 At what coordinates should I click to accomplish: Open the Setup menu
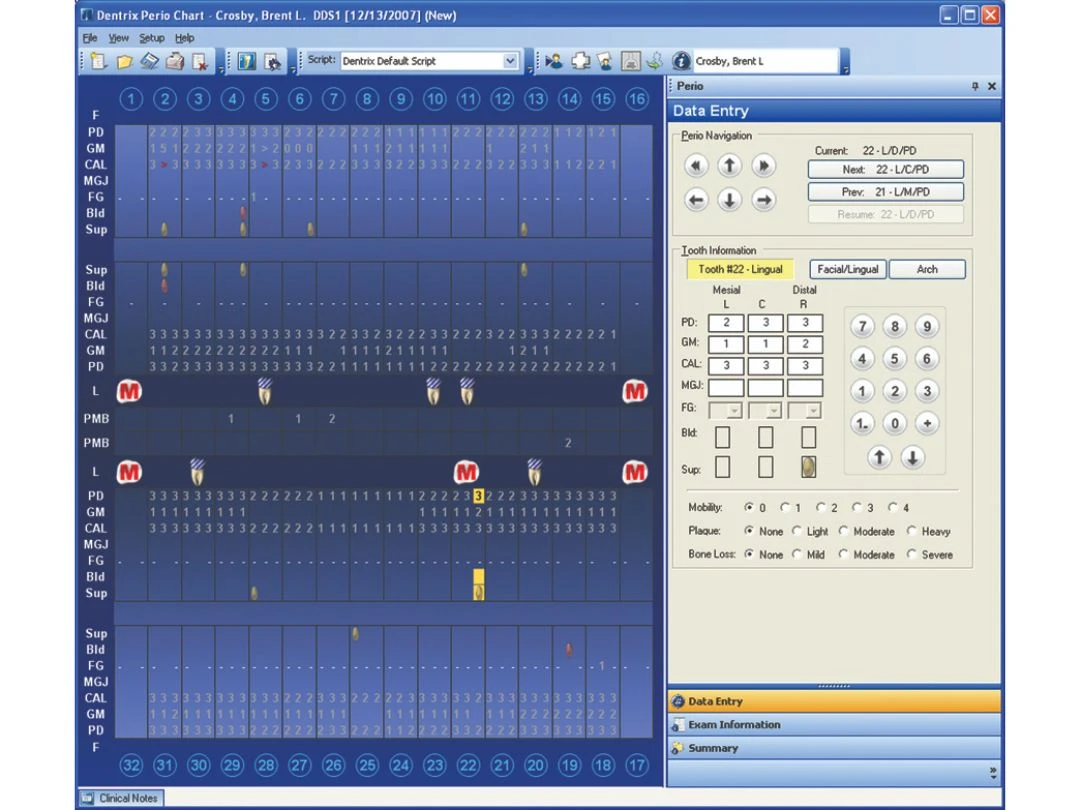(151, 38)
